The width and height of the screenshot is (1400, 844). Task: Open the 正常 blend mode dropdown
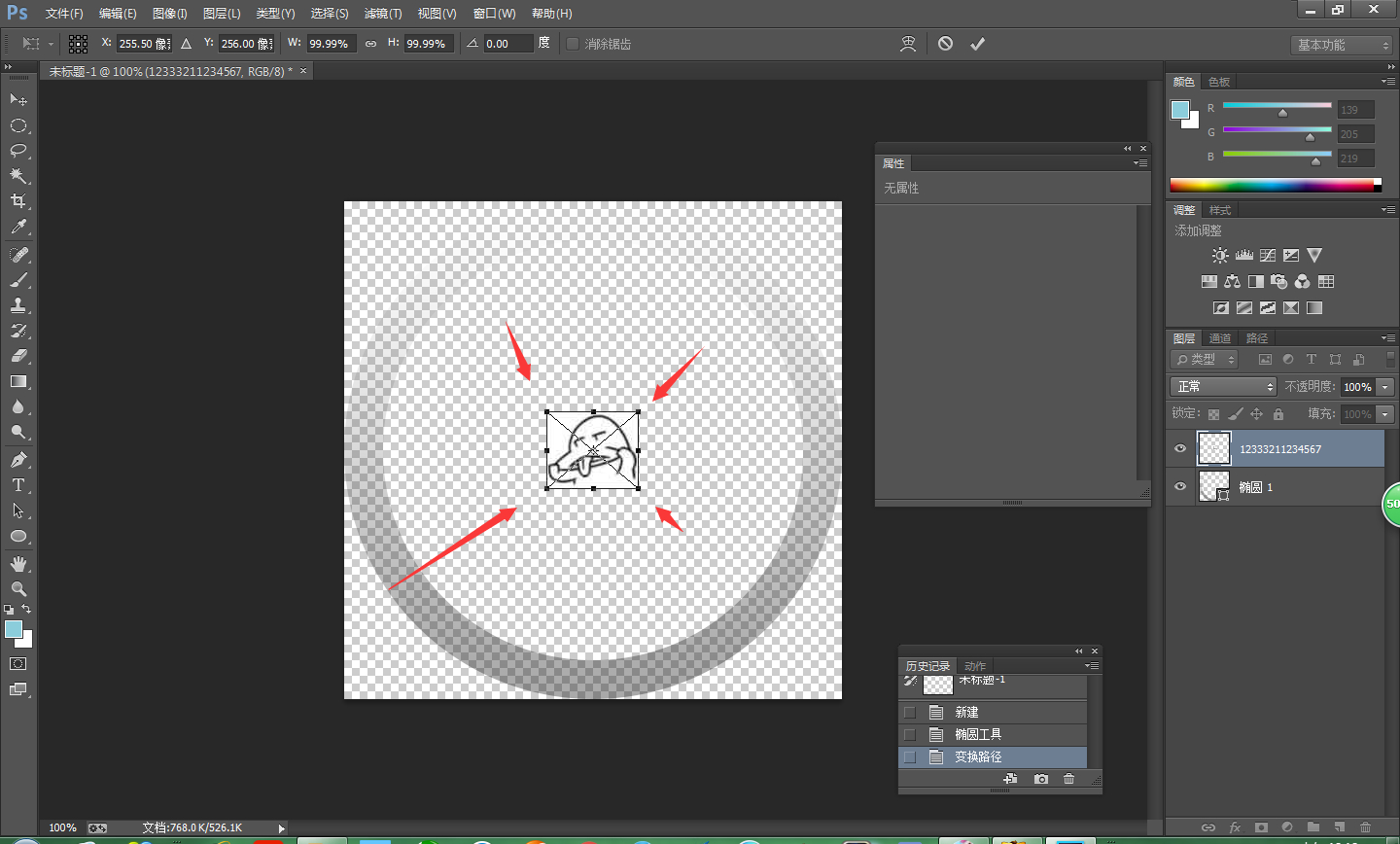click(x=1222, y=387)
